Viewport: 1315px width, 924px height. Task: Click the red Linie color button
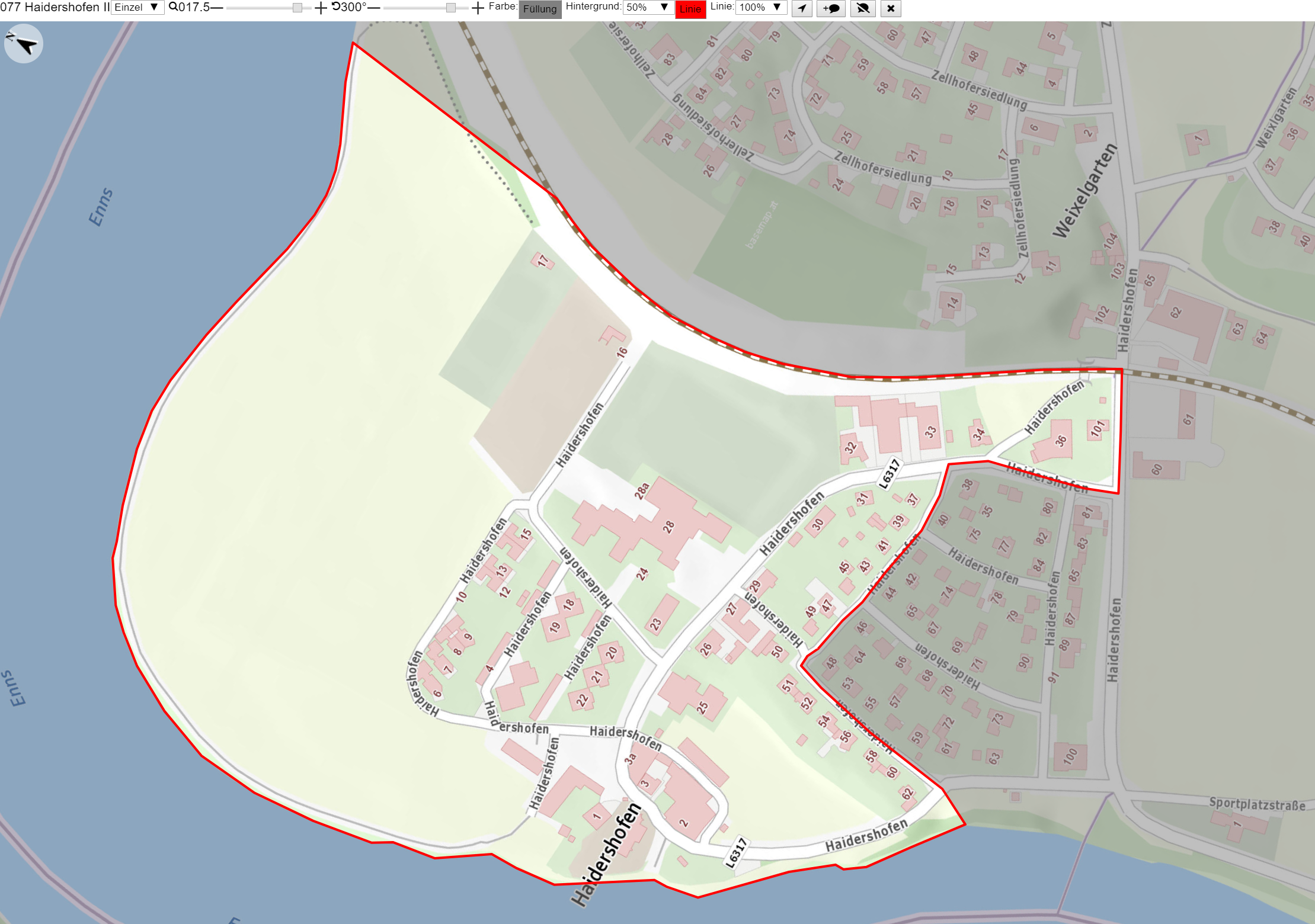pyautogui.click(x=690, y=9)
